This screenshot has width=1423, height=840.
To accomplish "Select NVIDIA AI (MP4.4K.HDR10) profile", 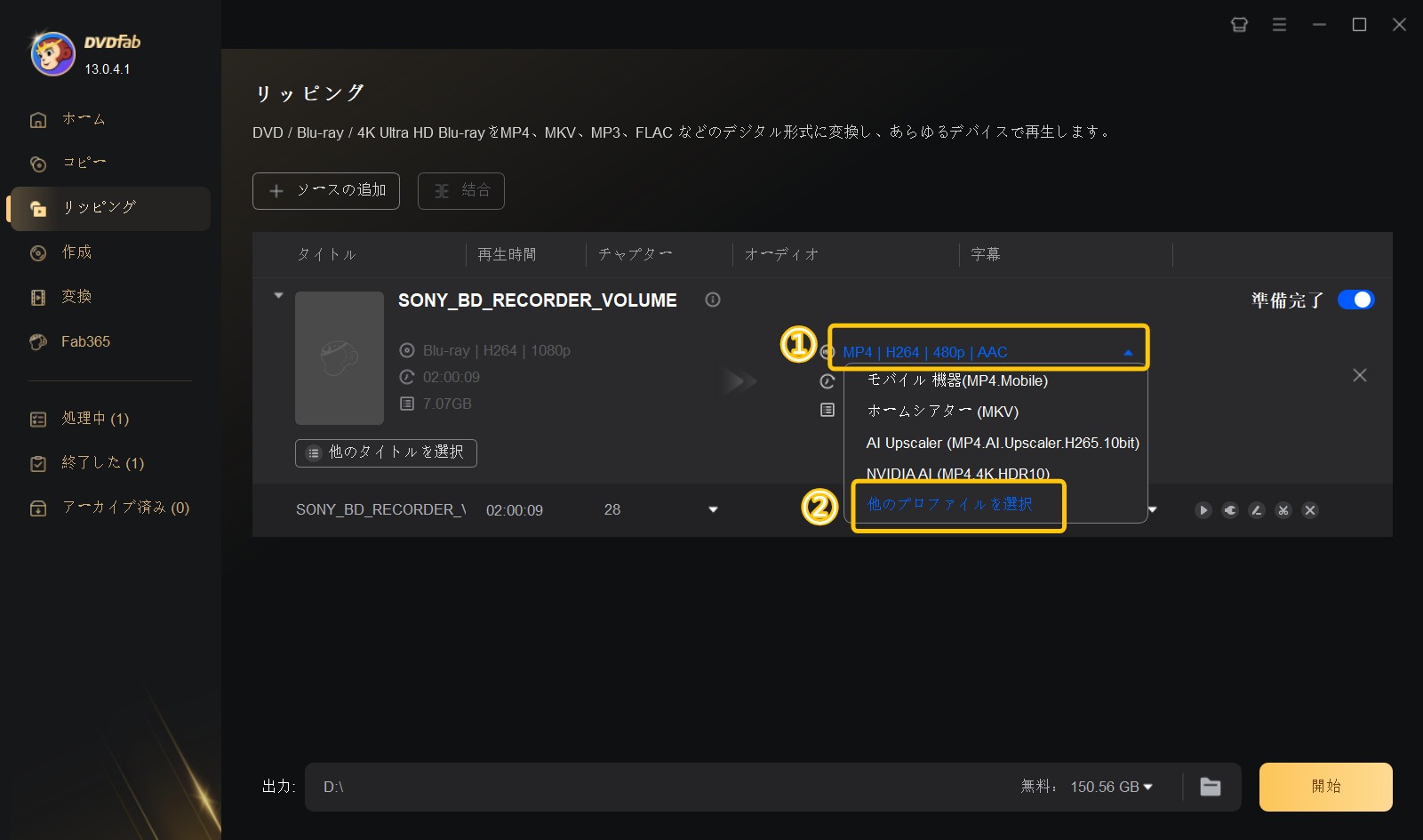I will [x=957, y=473].
